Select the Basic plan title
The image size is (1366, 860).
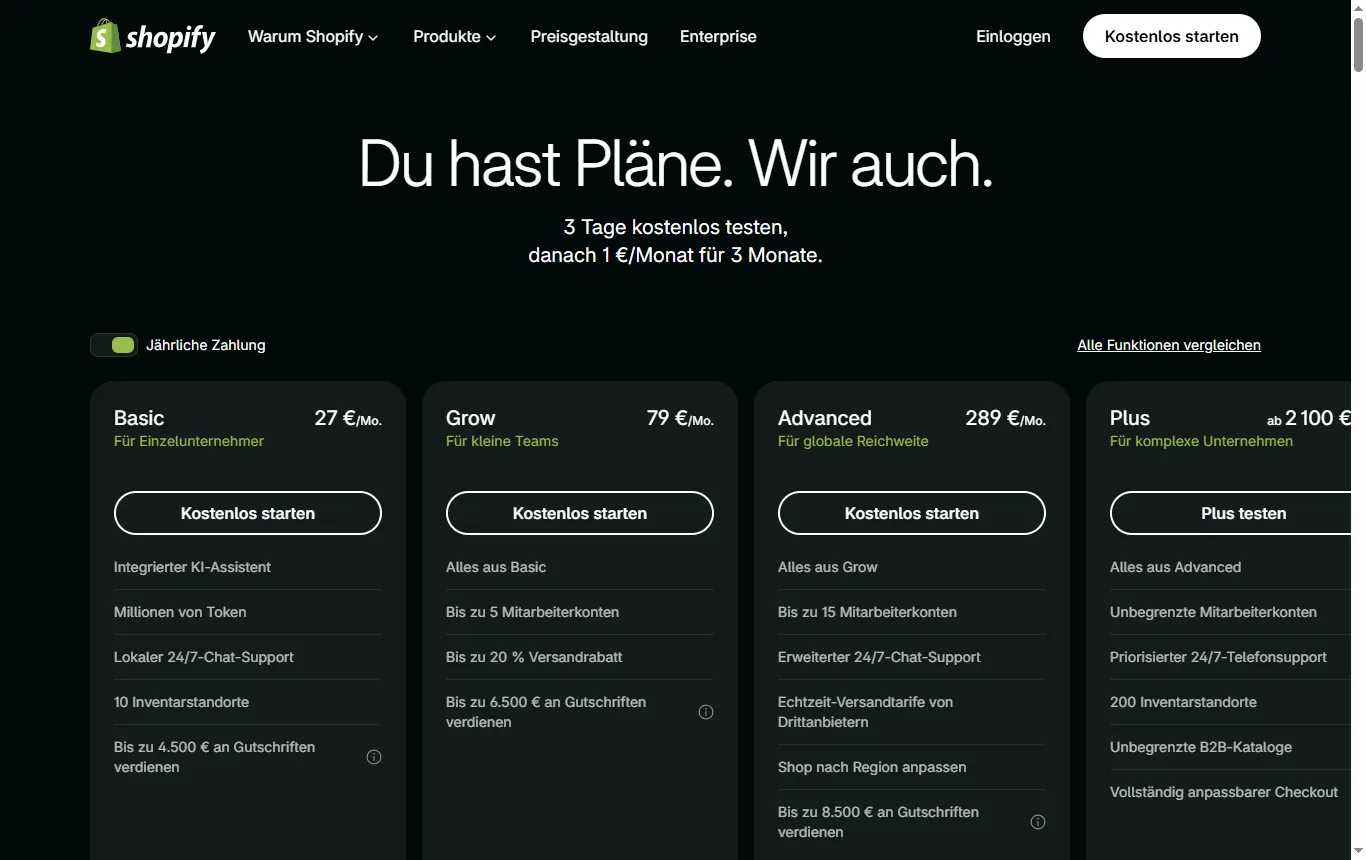[139, 418]
